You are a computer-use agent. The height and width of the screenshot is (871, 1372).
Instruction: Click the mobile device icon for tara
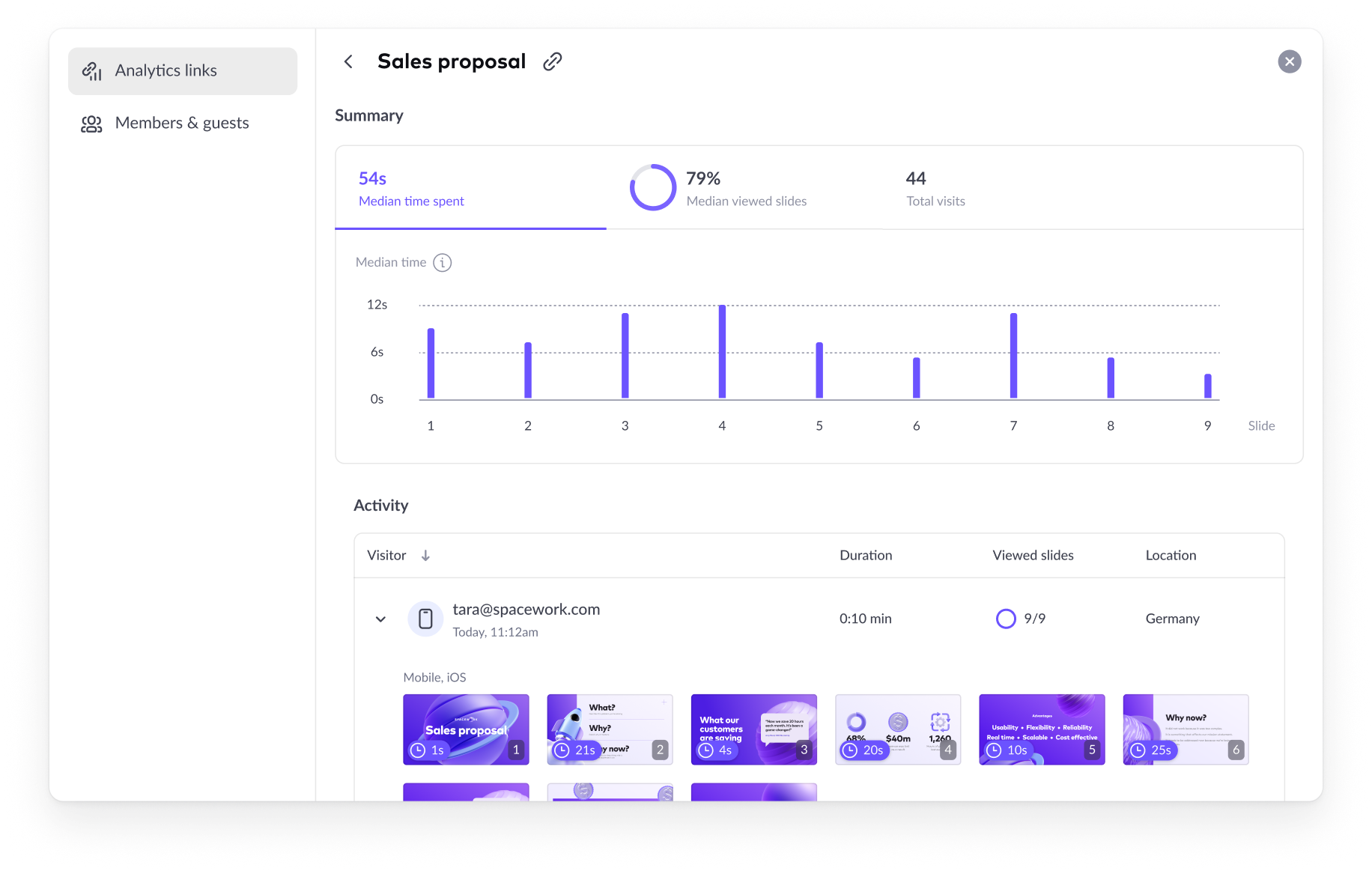point(425,619)
